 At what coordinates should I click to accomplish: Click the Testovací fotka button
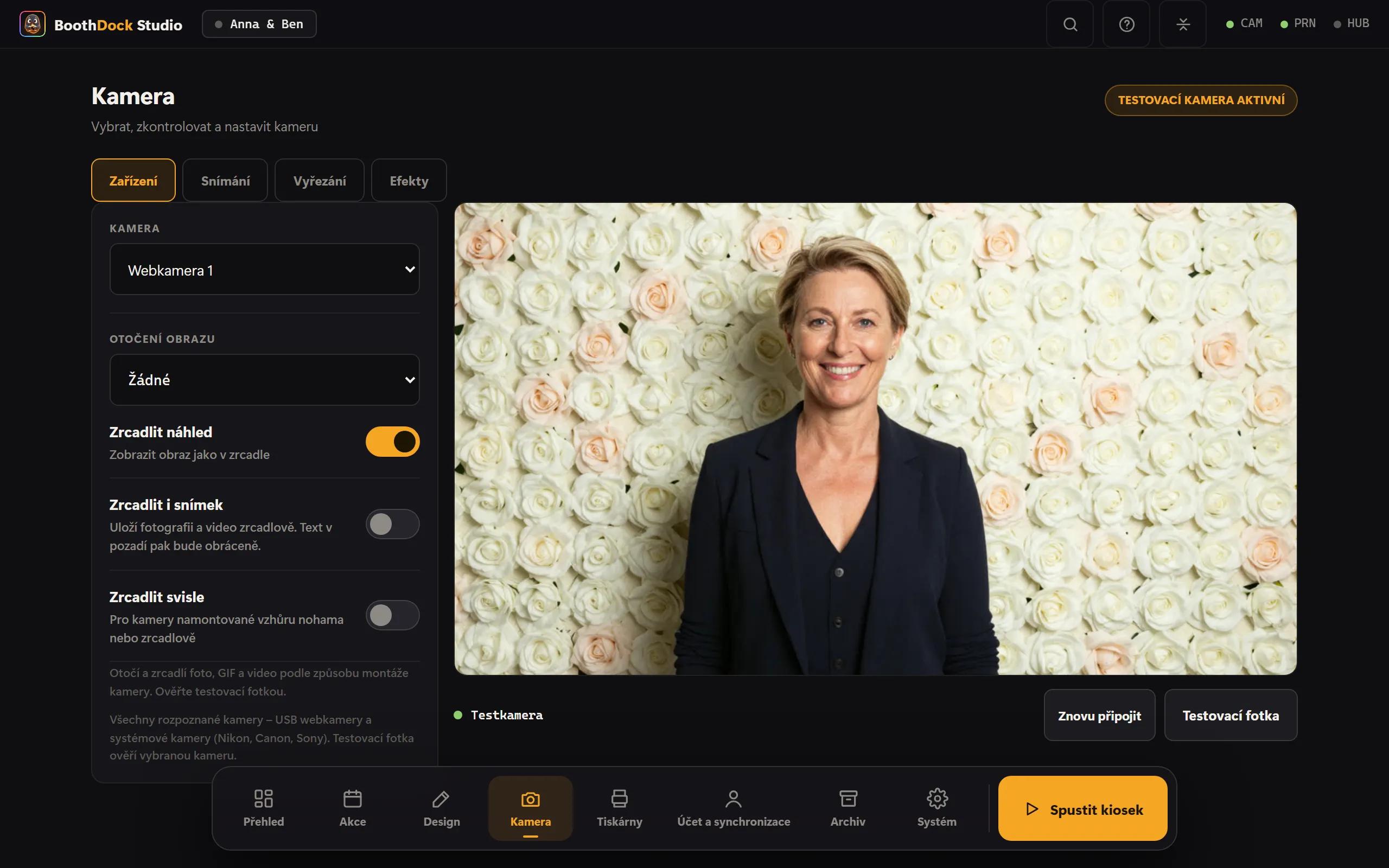[1231, 716]
